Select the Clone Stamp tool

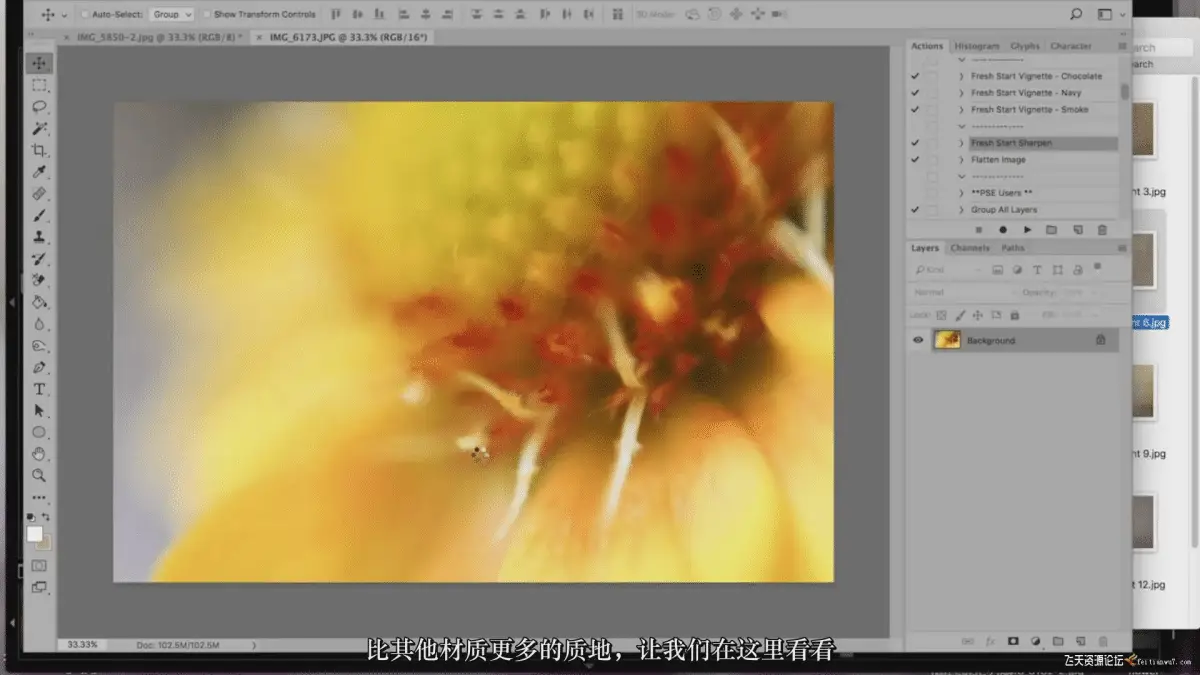pyautogui.click(x=40, y=238)
